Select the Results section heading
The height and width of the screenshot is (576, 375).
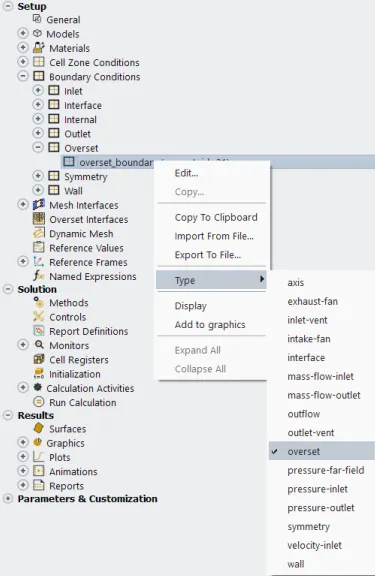pos(36,415)
